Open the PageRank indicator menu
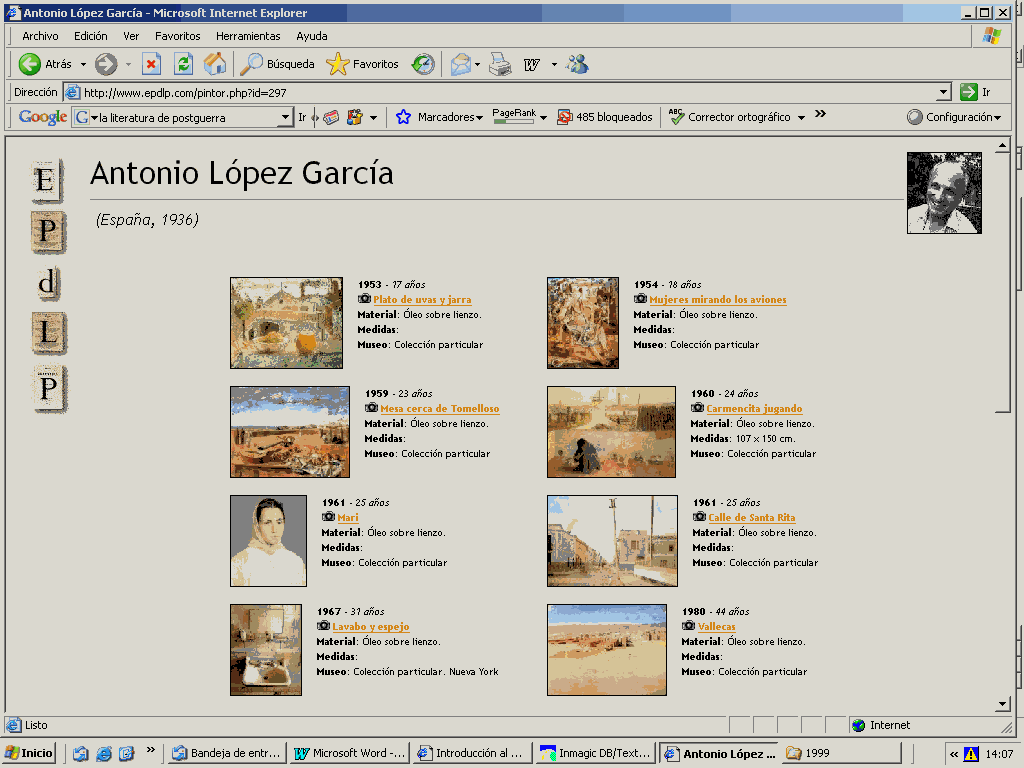 519,116
